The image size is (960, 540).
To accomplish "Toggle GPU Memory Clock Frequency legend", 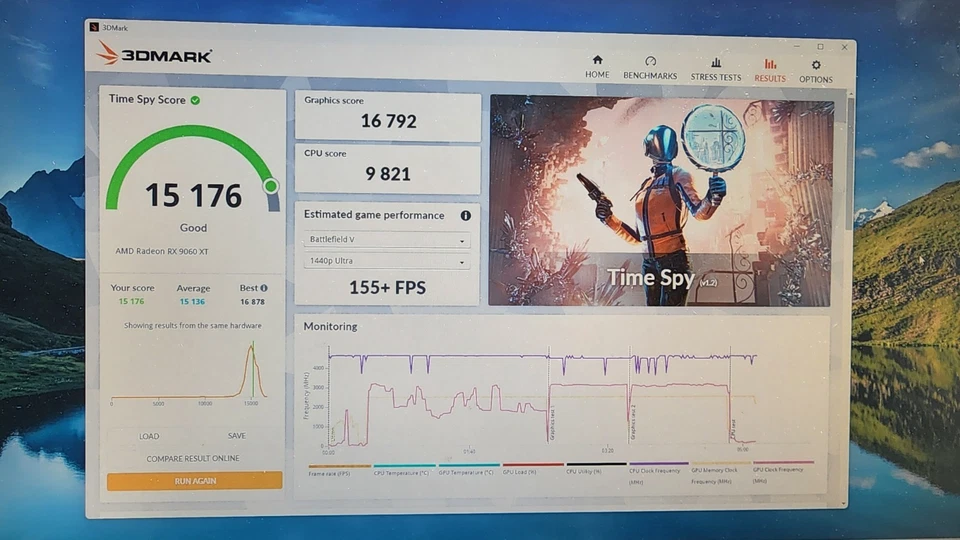I will pos(719,473).
